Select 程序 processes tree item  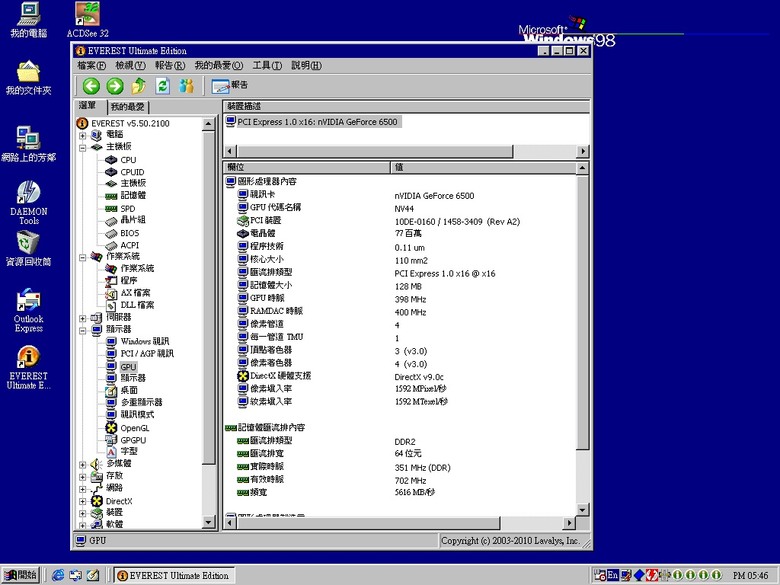coord(128,281)
